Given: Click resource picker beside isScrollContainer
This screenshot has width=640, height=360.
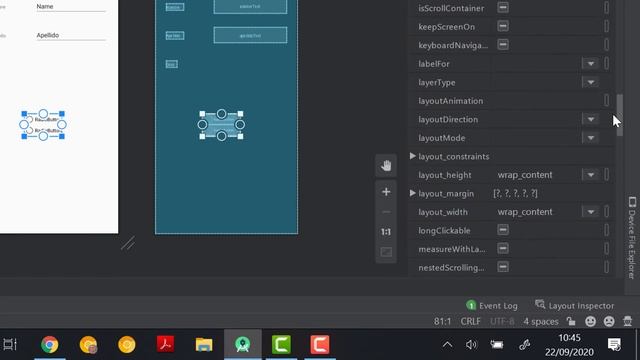Looking at the screenshot, I should tap(607, 7).
